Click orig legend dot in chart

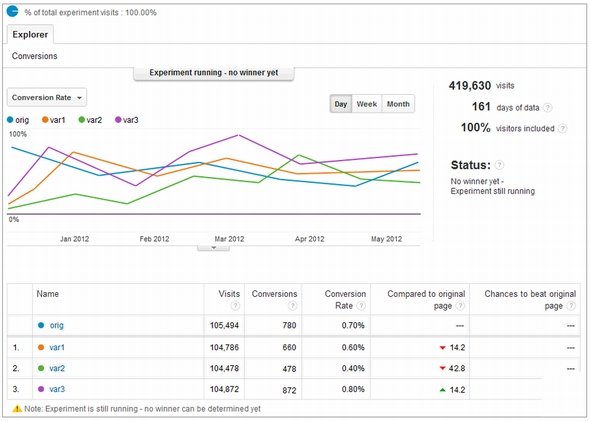[10, 120]
